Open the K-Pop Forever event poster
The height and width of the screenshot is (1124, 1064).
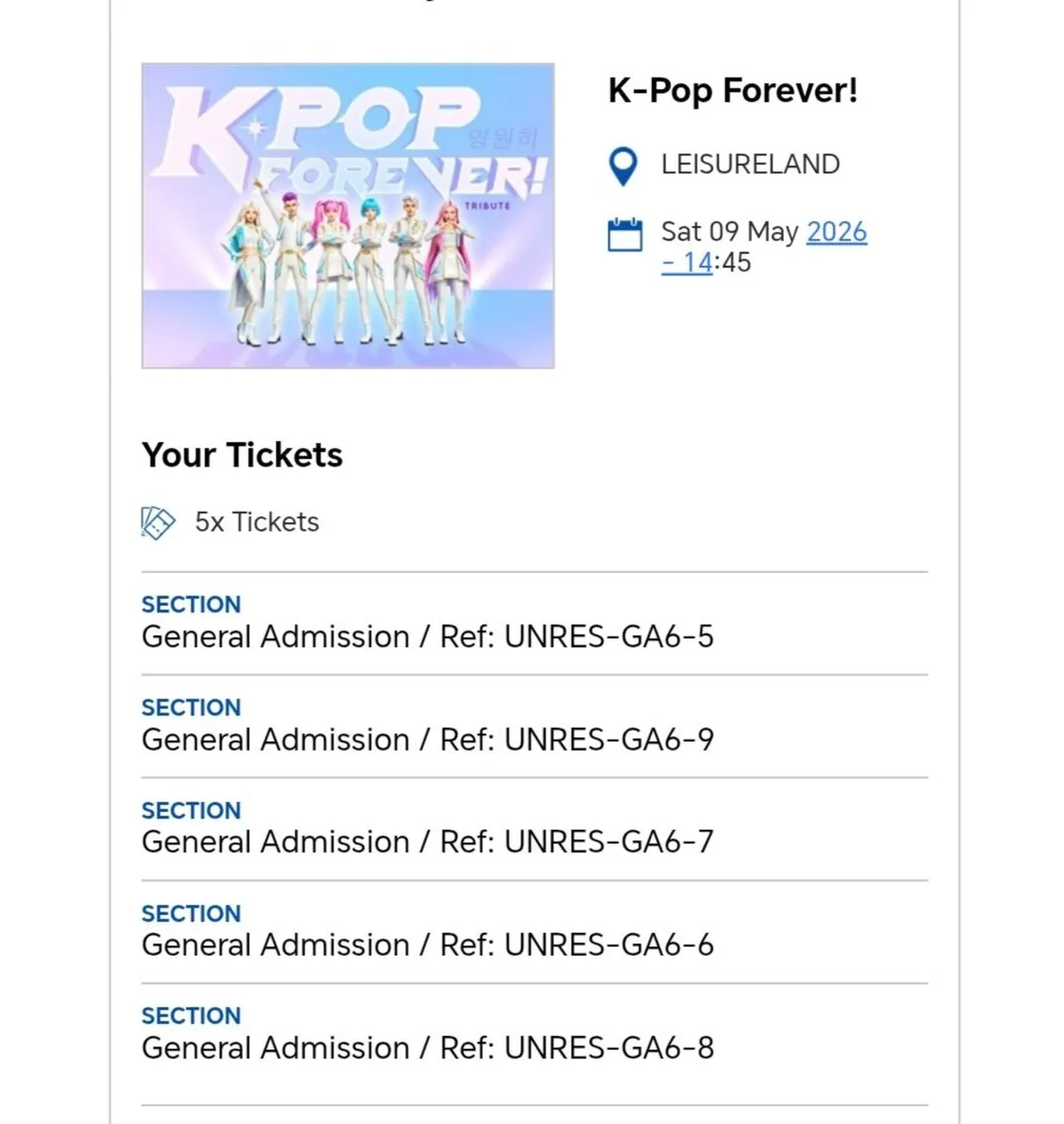click(347, 214)
